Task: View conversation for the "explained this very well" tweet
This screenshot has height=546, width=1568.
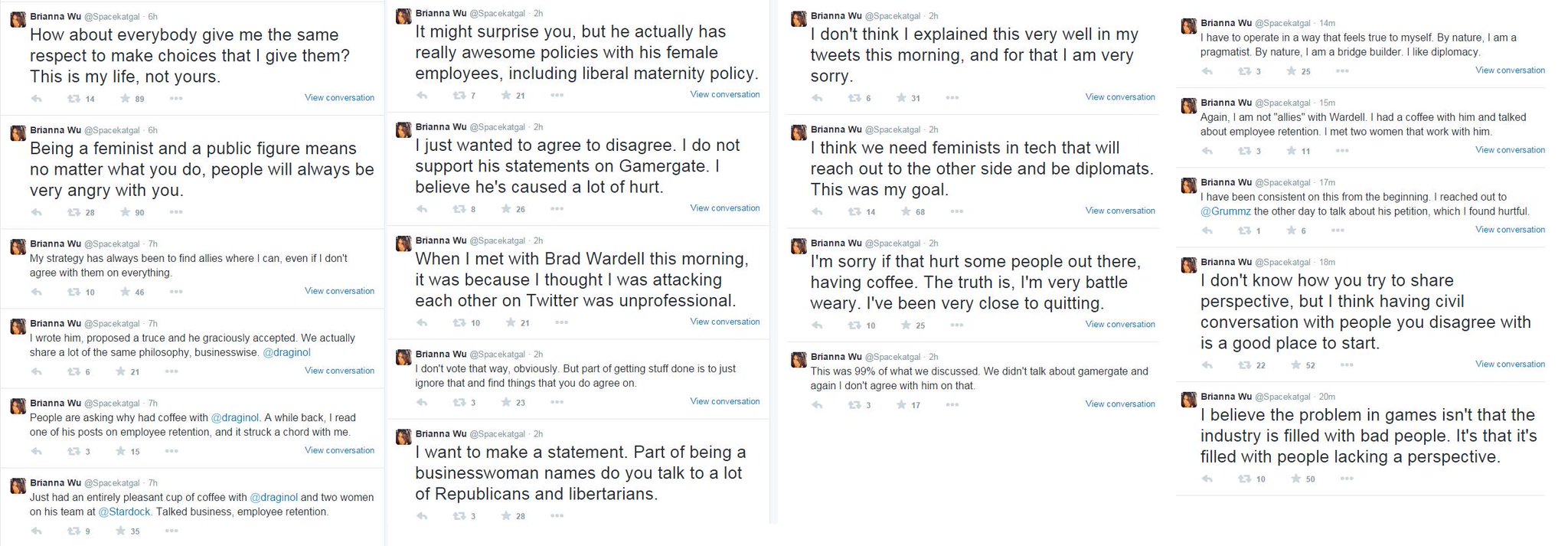Action: coord(1120,97)
